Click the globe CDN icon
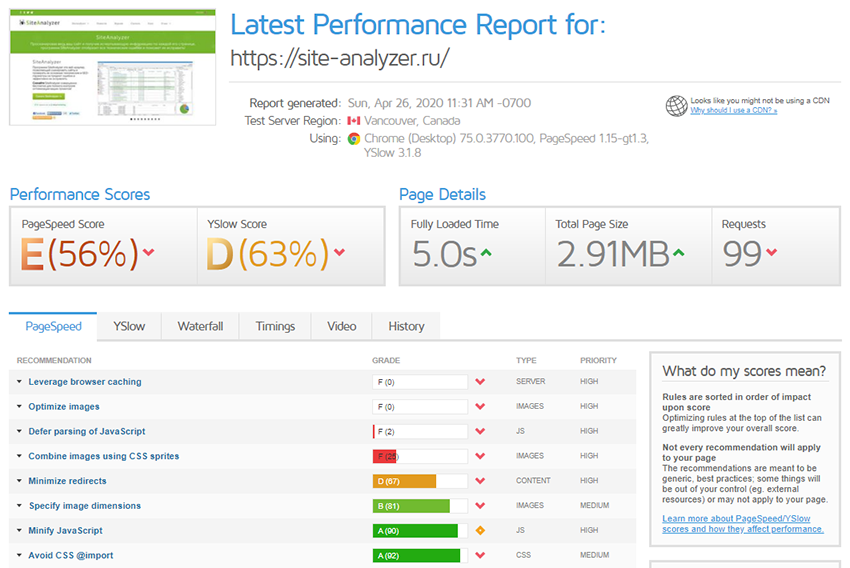The width and height of the screenshot is (850, 568). click(x=676, y=106)
